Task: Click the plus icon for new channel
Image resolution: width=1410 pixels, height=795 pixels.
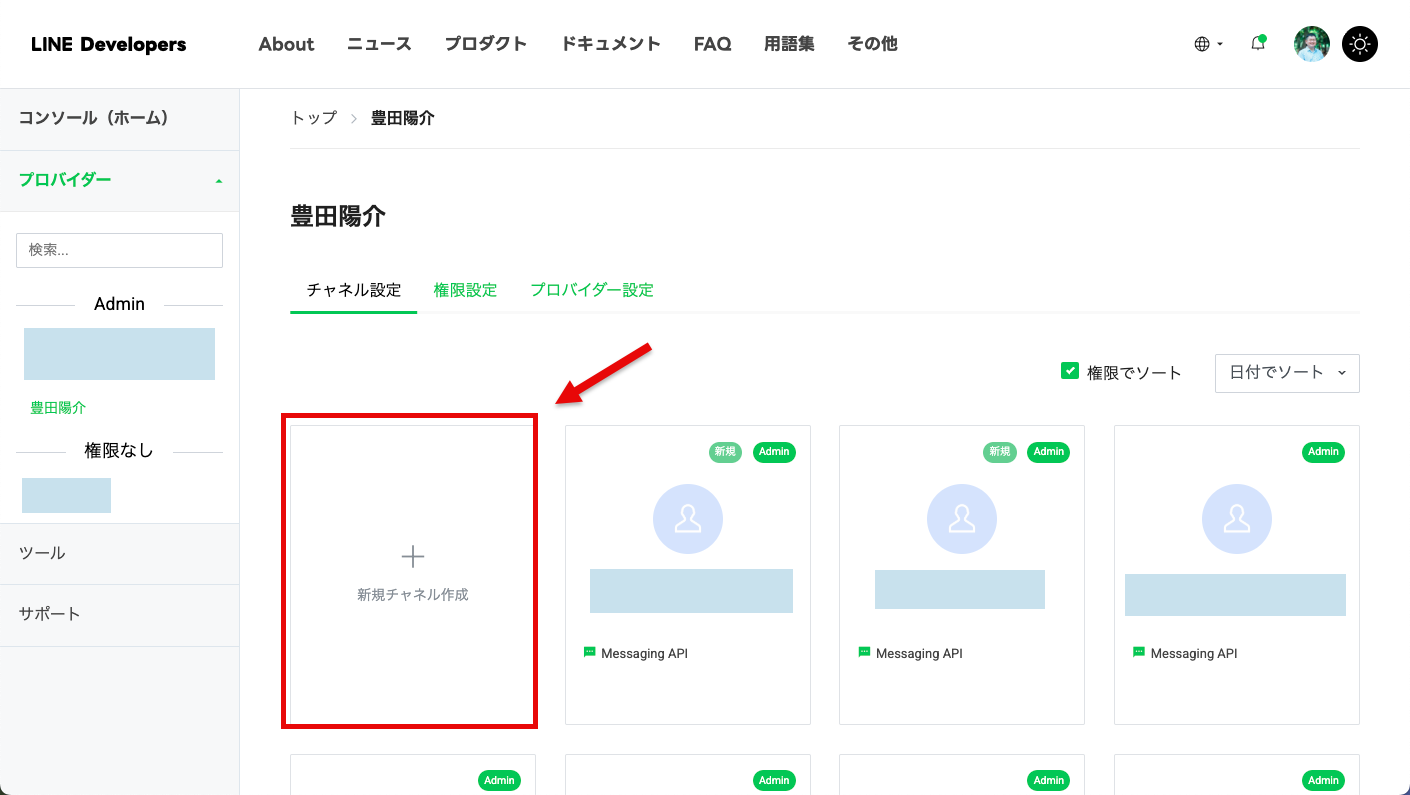Action: pyautogui.click(x=413, y=557)
